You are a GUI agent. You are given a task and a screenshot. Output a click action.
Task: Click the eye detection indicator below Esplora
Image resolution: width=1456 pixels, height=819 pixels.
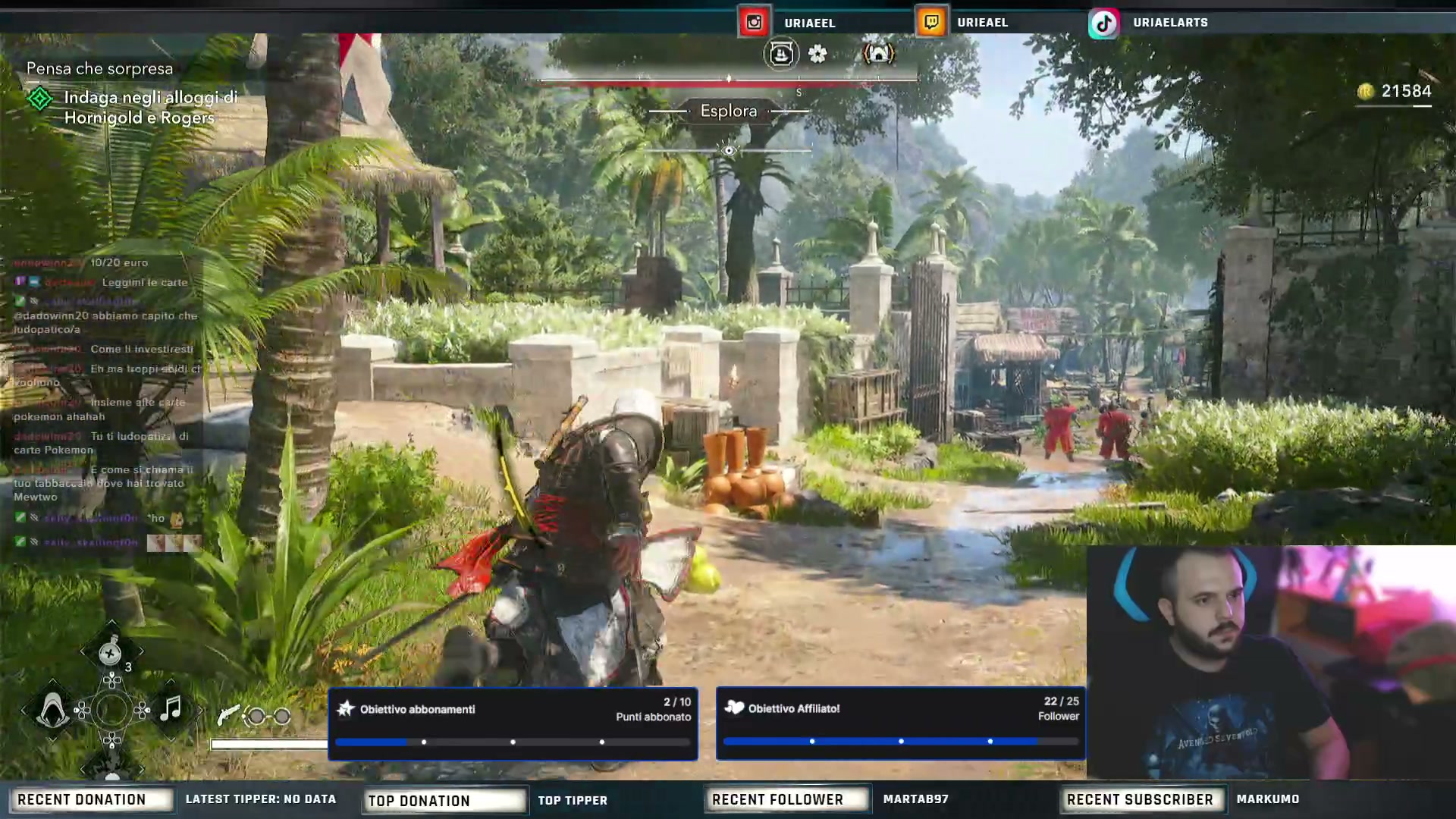(x=729, y=150)
